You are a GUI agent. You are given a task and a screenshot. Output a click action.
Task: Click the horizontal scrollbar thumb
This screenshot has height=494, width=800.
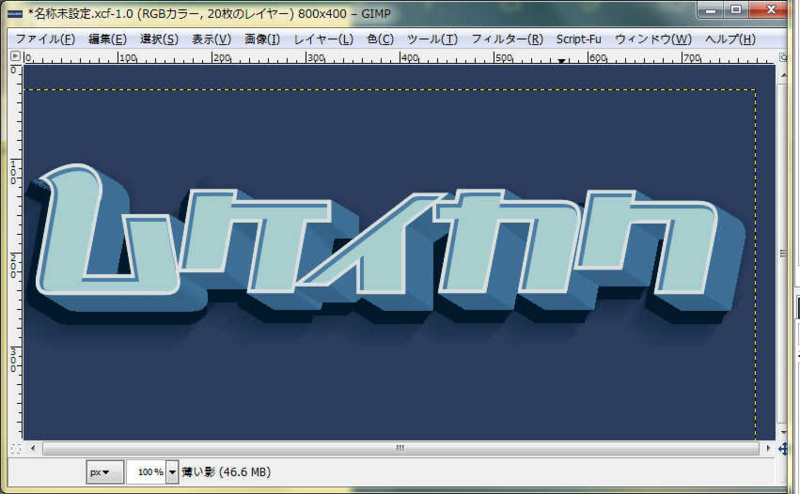pyautogui.click(x=401, y=448)
